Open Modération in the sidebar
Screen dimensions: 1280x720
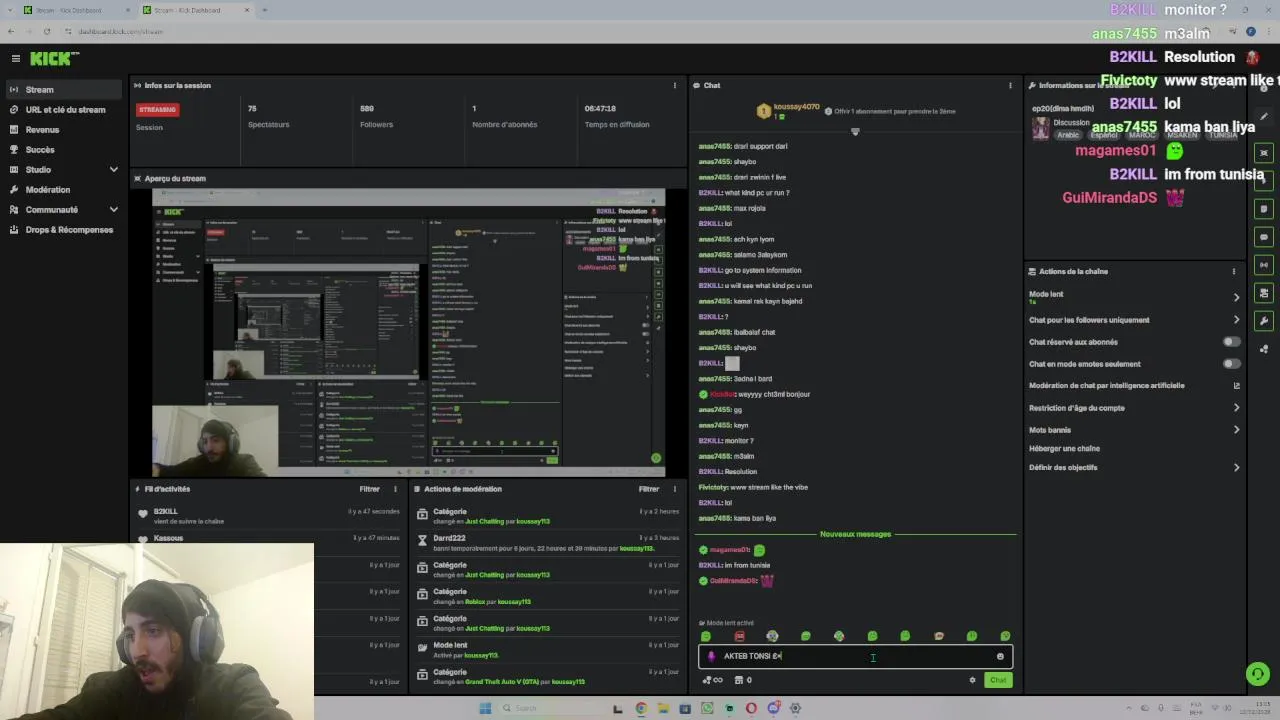click(65, 189)
